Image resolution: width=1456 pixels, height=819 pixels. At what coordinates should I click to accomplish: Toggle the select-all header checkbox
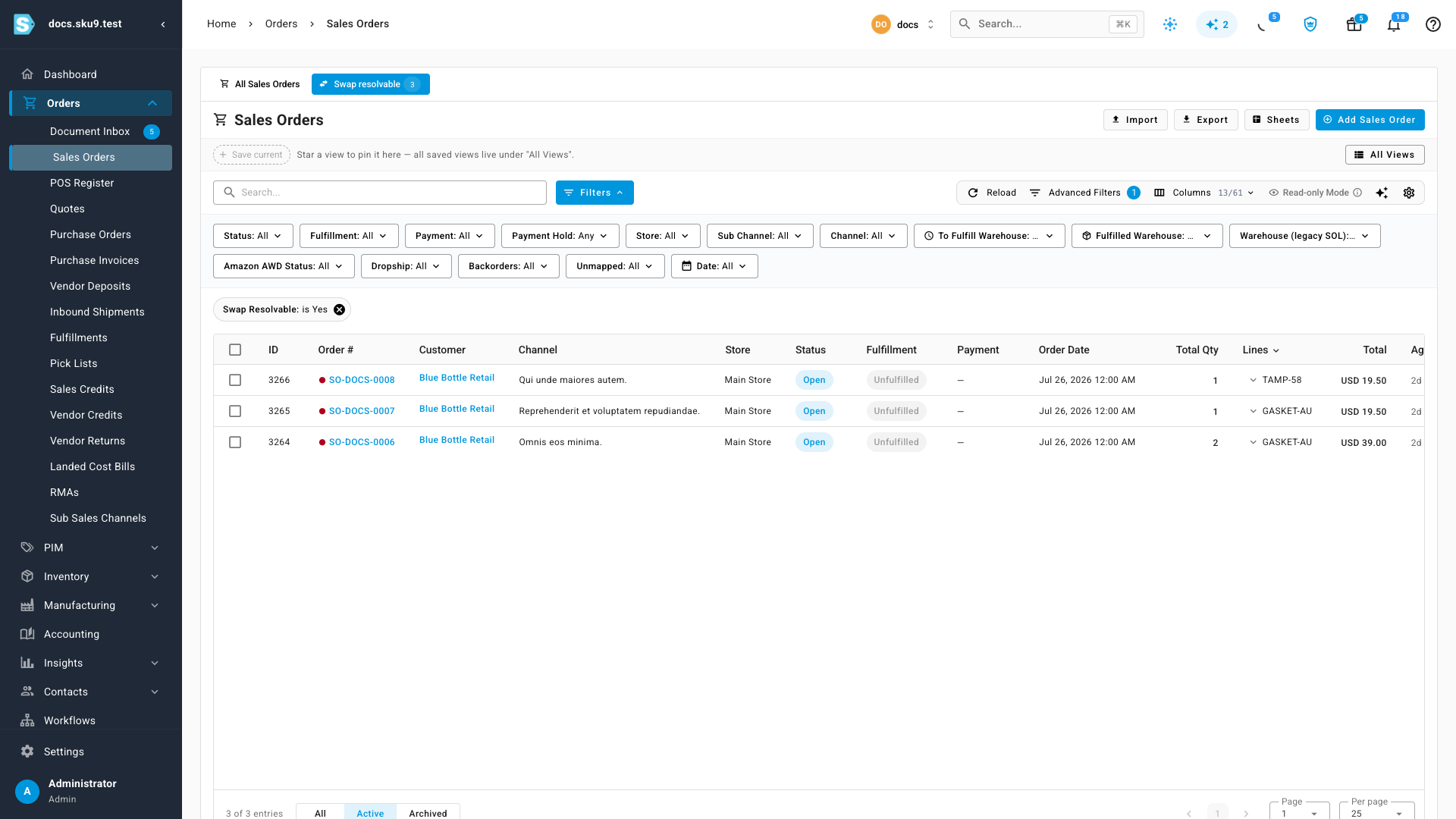[235, 350]
